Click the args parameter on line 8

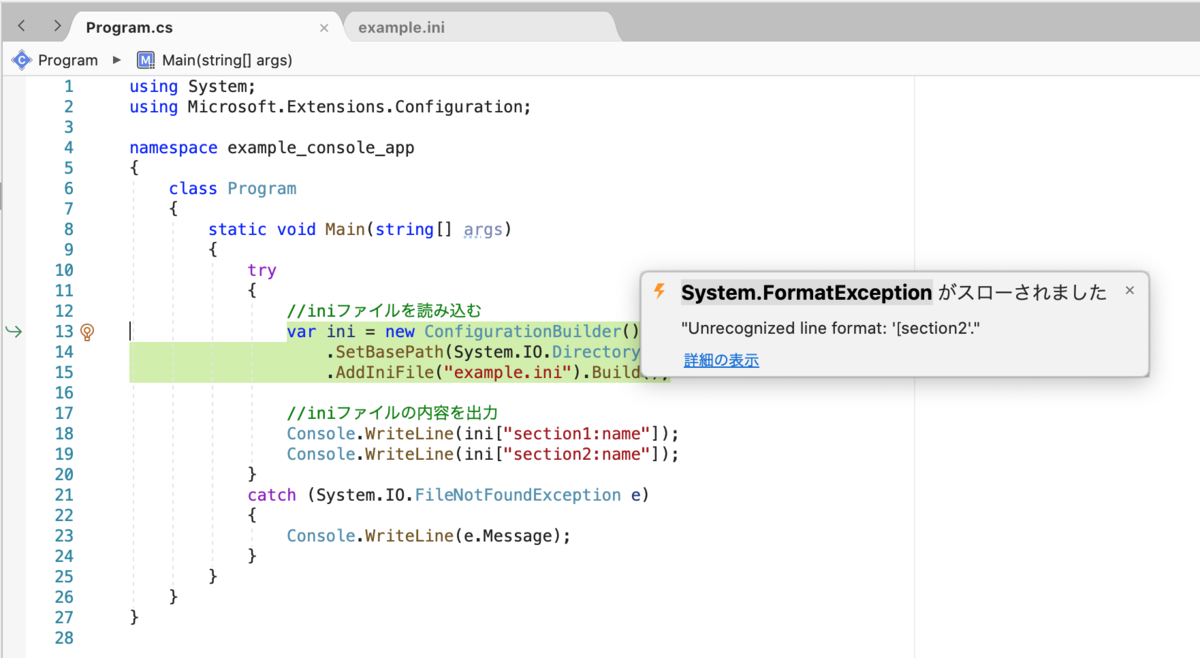[x=484, y=229]
